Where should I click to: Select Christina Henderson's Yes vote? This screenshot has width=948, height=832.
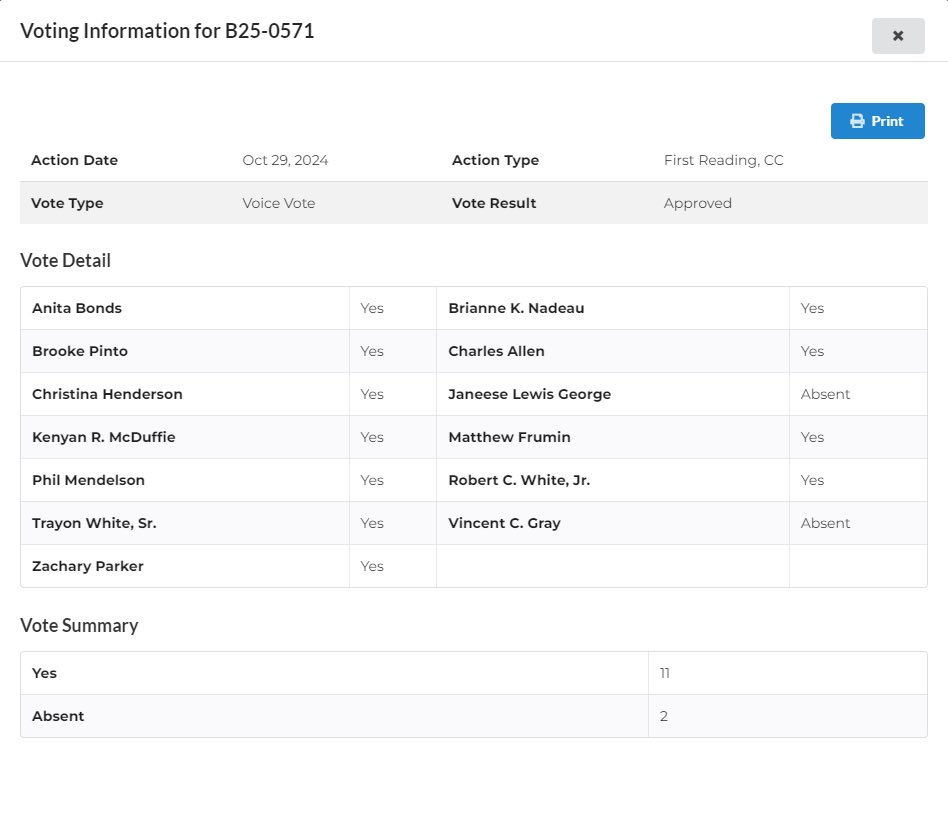(372, 394)
